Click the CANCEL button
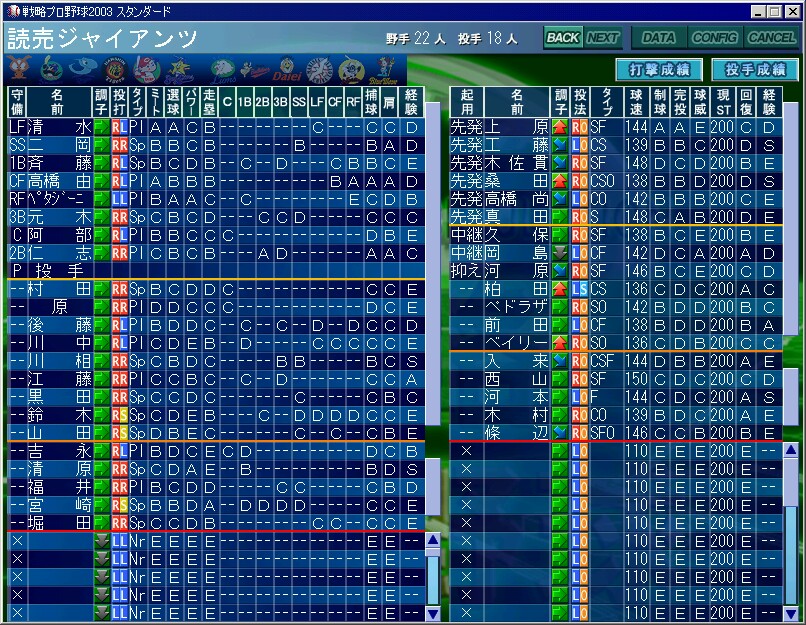Image resolution: width=806 pixels, height=625 pixels. pos(771,38)
